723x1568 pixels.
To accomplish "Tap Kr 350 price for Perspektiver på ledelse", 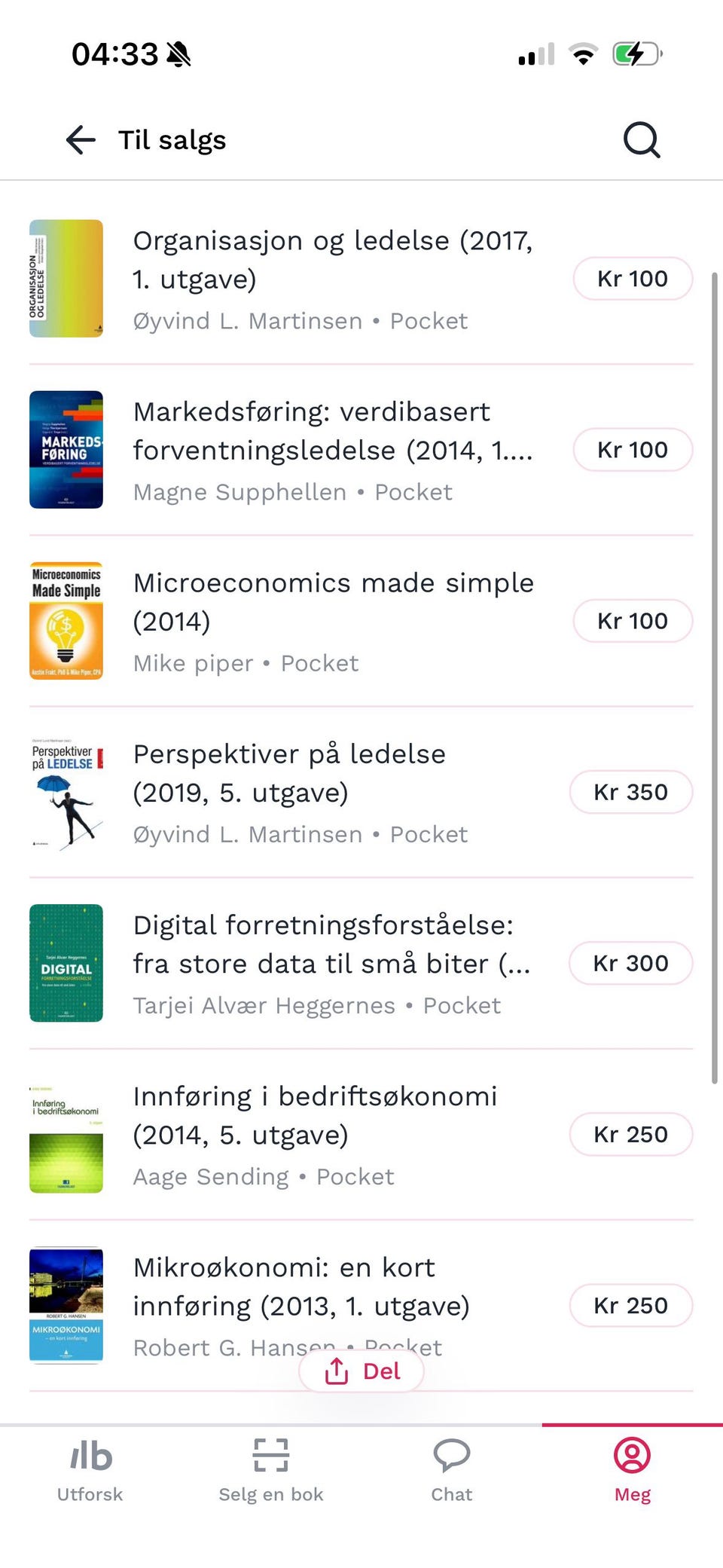I will pyautogui.click(x=630, y=792).
